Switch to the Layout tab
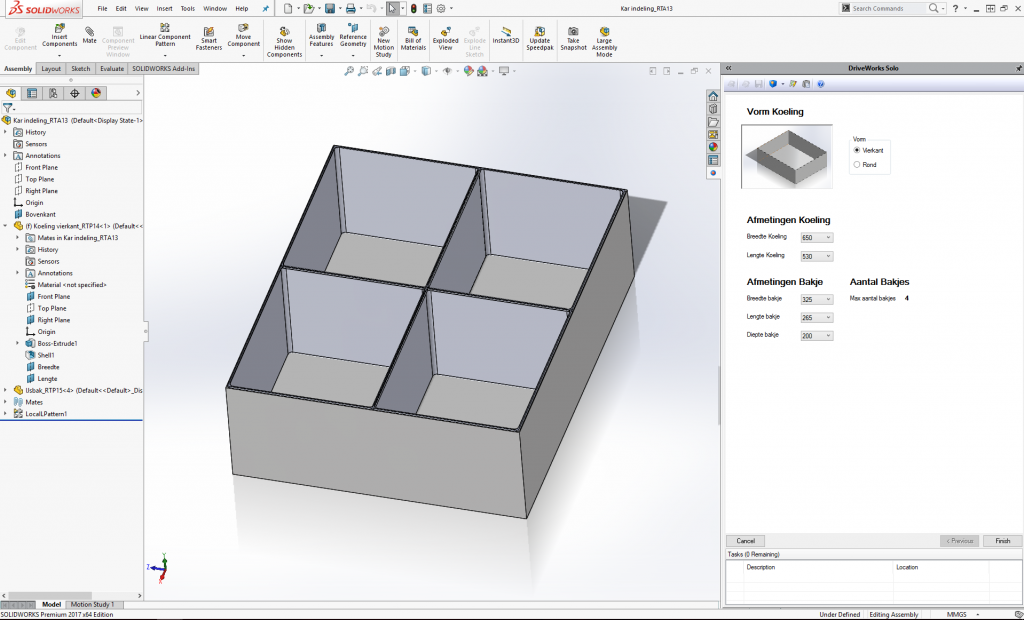 (51, 69)
